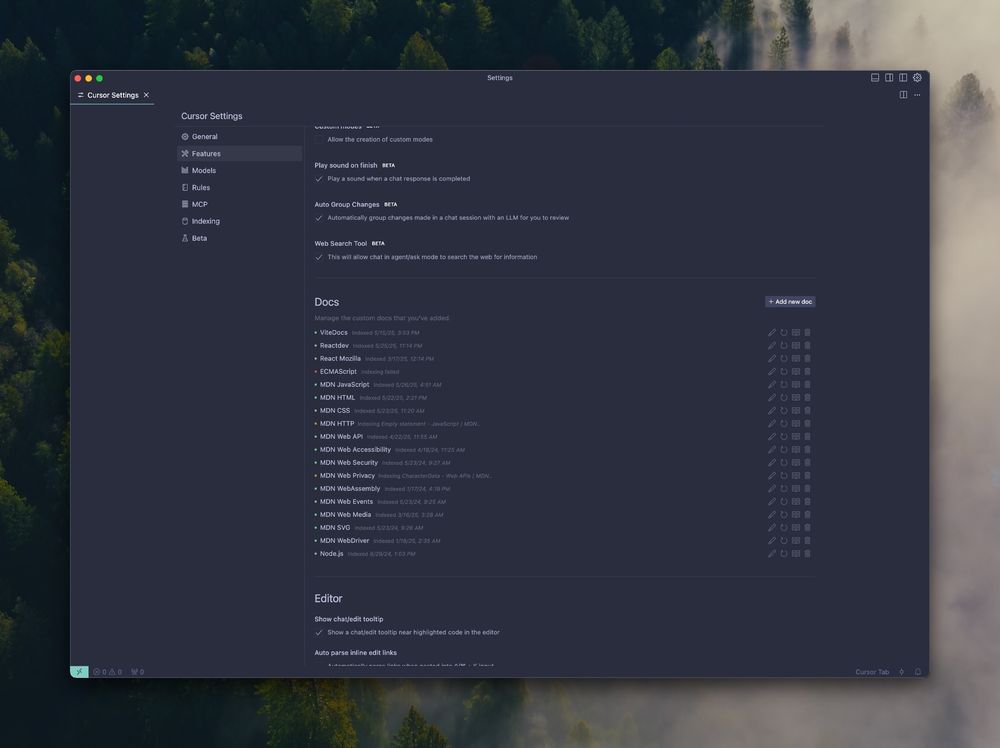
Task: Click the Node.js doc name
Action: [332, 554]
